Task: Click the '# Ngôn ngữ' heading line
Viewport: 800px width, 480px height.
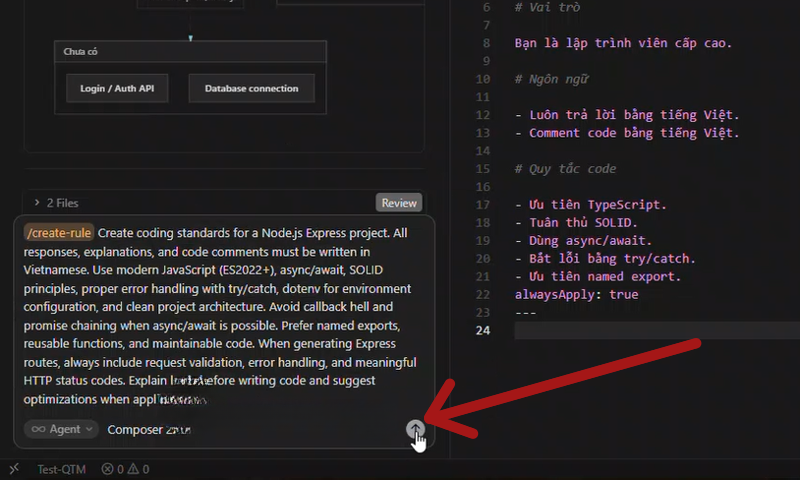Action: [552, 79]
